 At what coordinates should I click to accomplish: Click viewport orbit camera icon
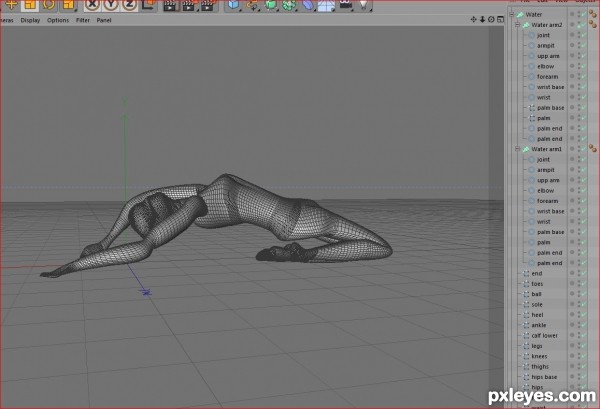(491, 19)
